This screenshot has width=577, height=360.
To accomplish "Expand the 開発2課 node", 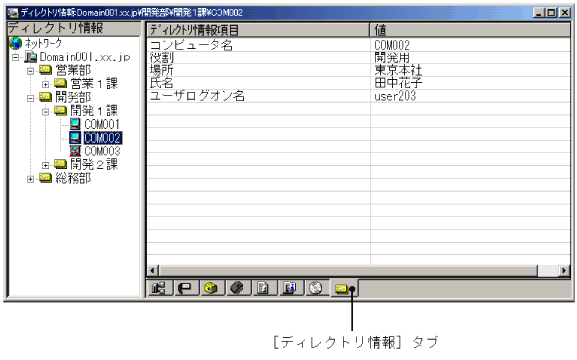I will coord(45,165).
